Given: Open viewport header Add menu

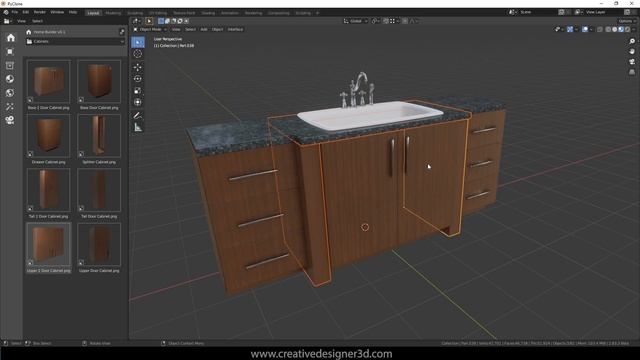Looking at the screenshot, I should click(x=204, y=29).
